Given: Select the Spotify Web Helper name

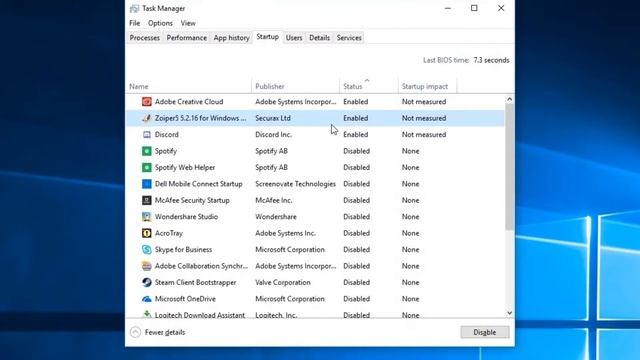Looking at the screenshot, I should (x=185, y=167).
